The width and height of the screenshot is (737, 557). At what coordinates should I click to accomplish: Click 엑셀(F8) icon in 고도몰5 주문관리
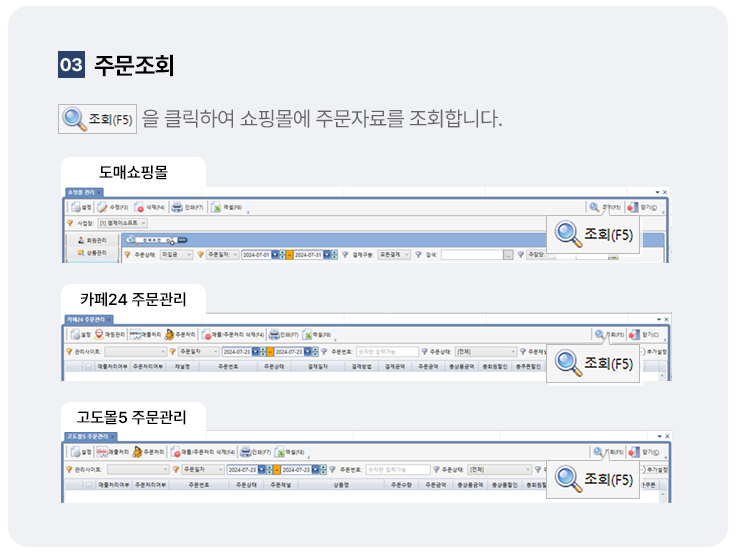pyautogui.click(x=281, y=452)
